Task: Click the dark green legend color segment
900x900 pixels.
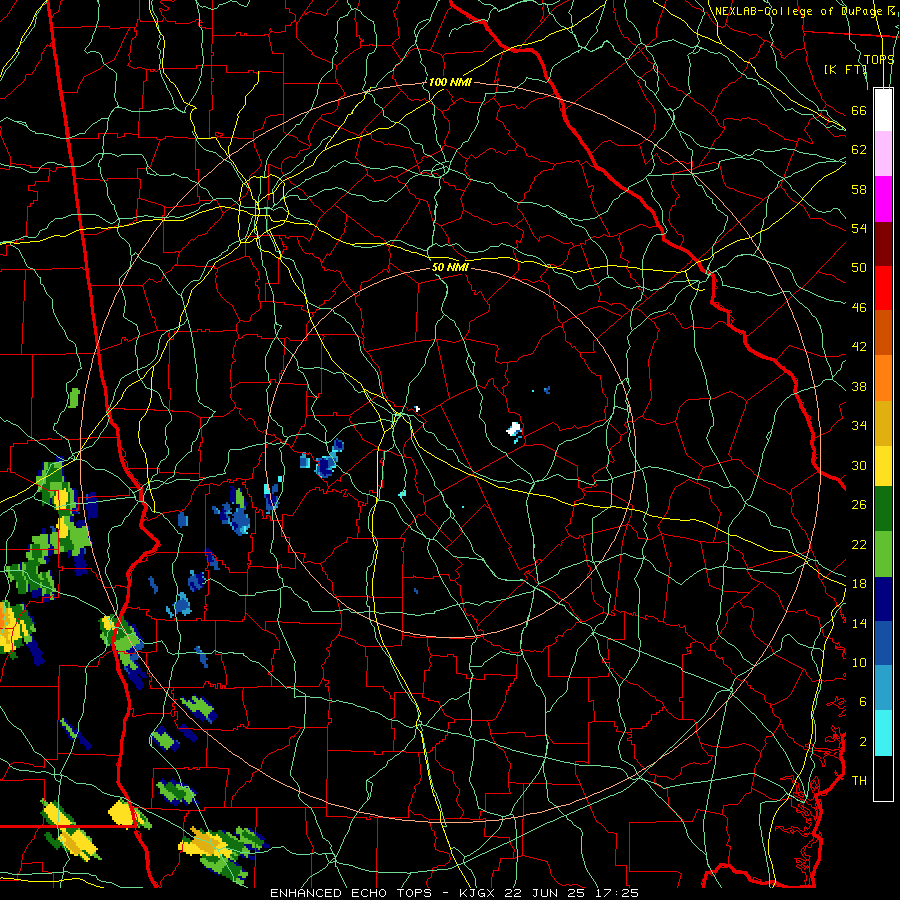Action: 883,509
